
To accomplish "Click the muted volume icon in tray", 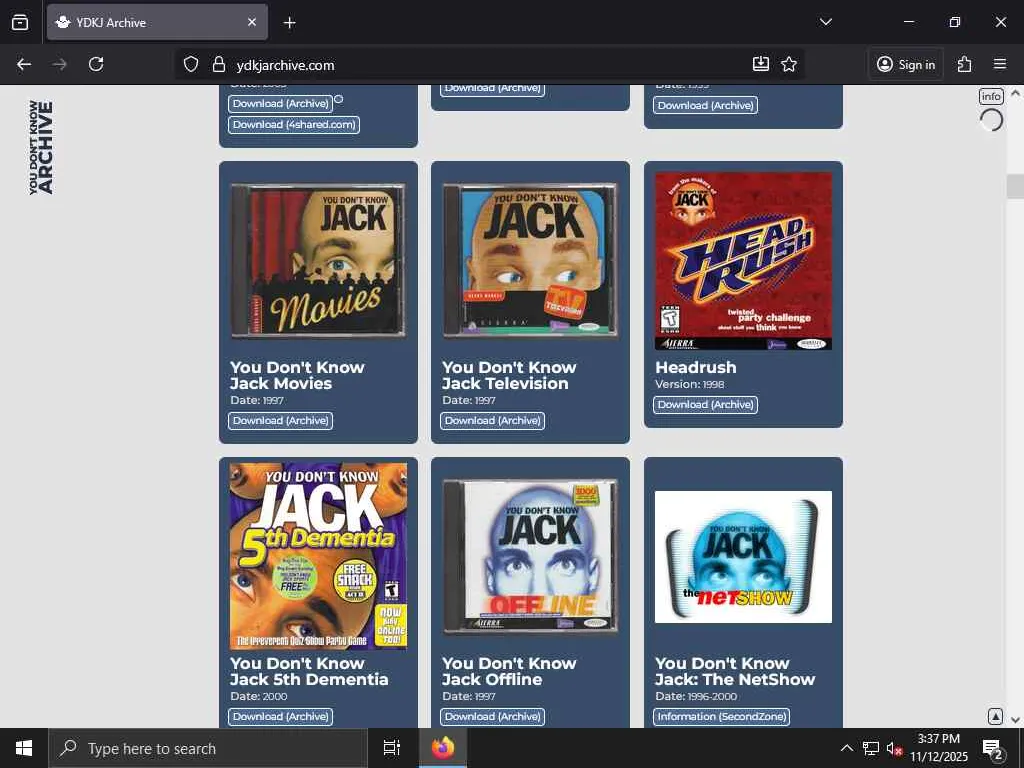I will (893, 748).
